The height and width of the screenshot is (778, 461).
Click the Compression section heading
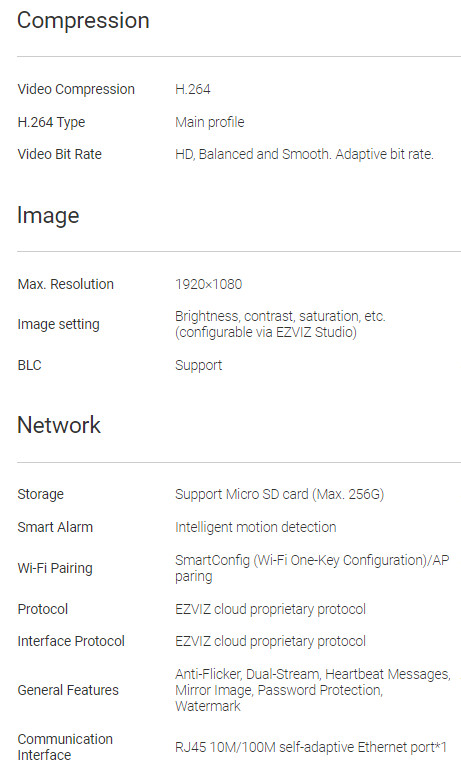point(83,21)
